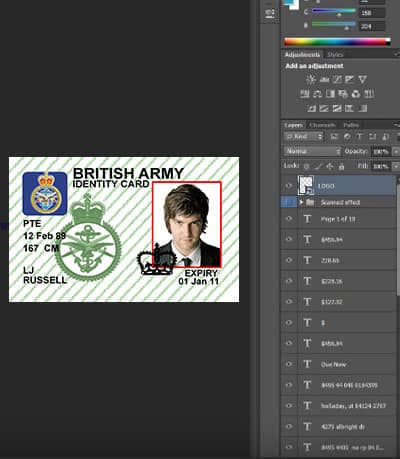Hide the $122.02 text layer
Image resolution: width=400 pixels, height=459 pixels.
click(289, 302)
